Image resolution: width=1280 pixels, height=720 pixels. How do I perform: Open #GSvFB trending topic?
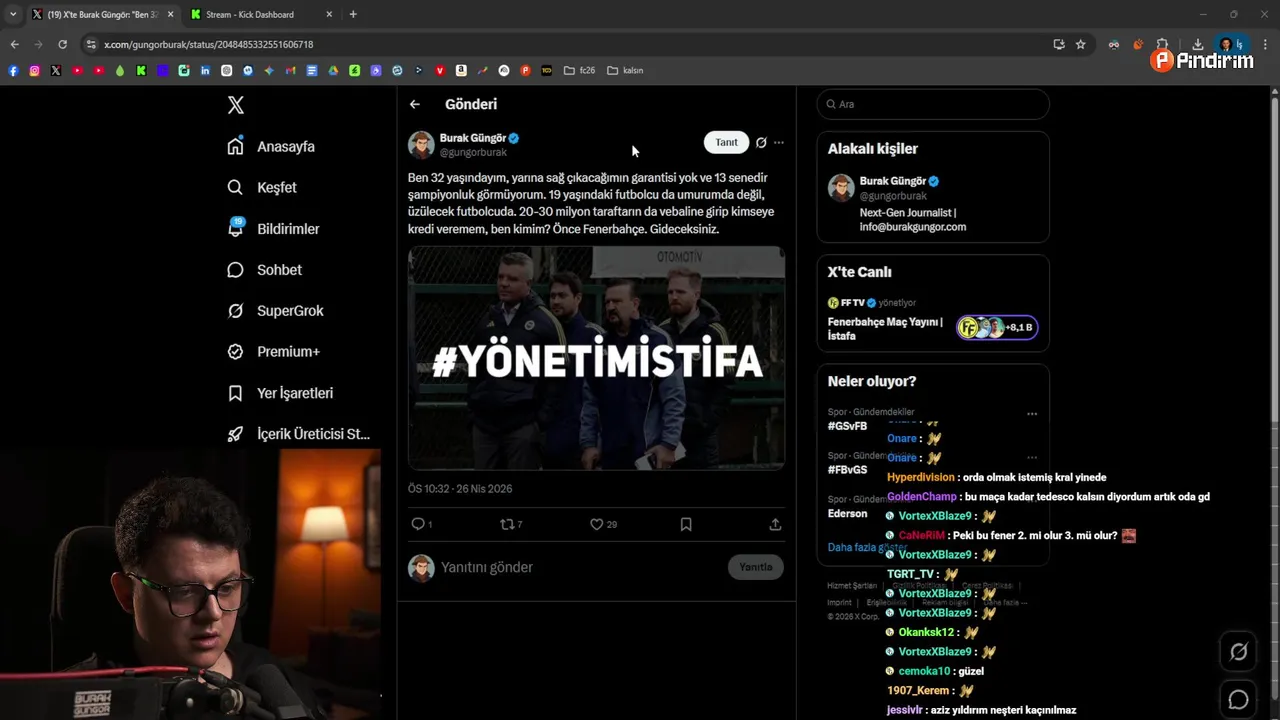(848, 426)
